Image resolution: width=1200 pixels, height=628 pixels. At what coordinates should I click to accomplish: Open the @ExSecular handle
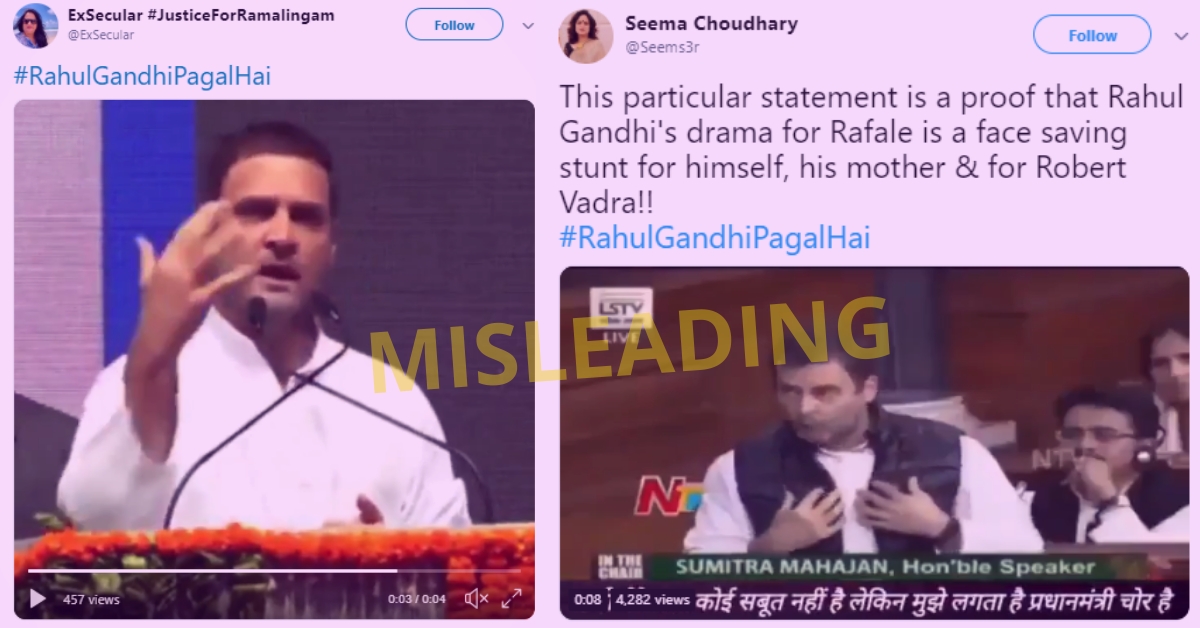coord(100,35)
